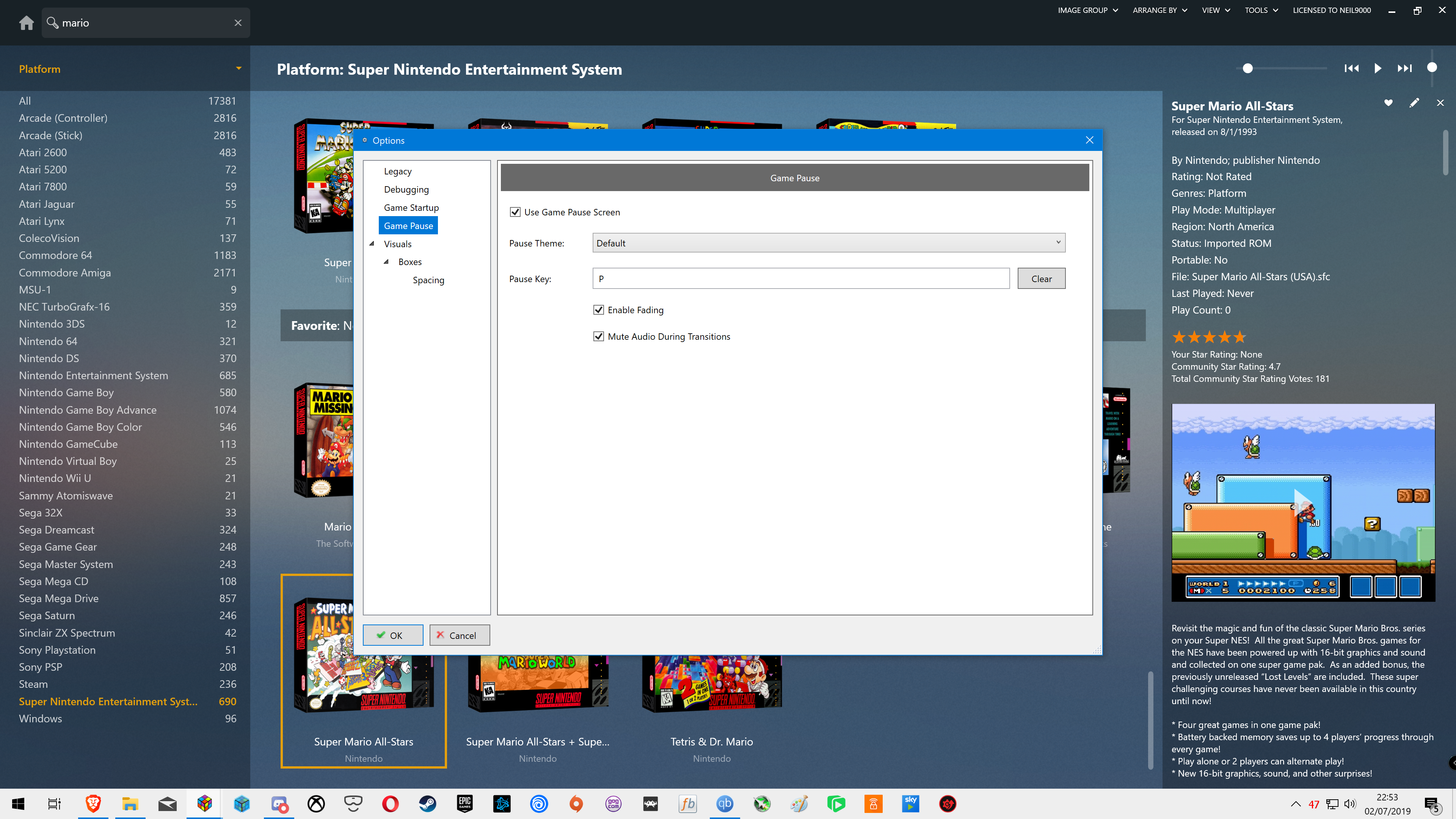Open Battle.net from the taskbar
Viewport: 1456px width, 819px height.
pos(502,804)
